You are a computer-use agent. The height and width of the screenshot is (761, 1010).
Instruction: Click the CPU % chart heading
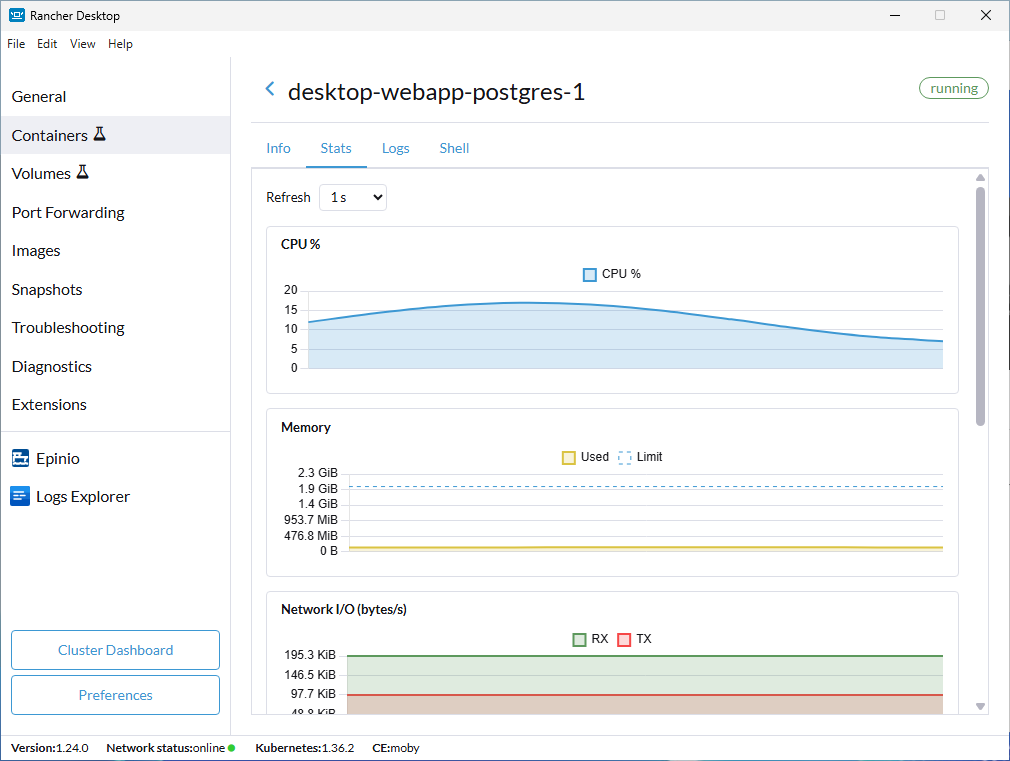(301, 244)
